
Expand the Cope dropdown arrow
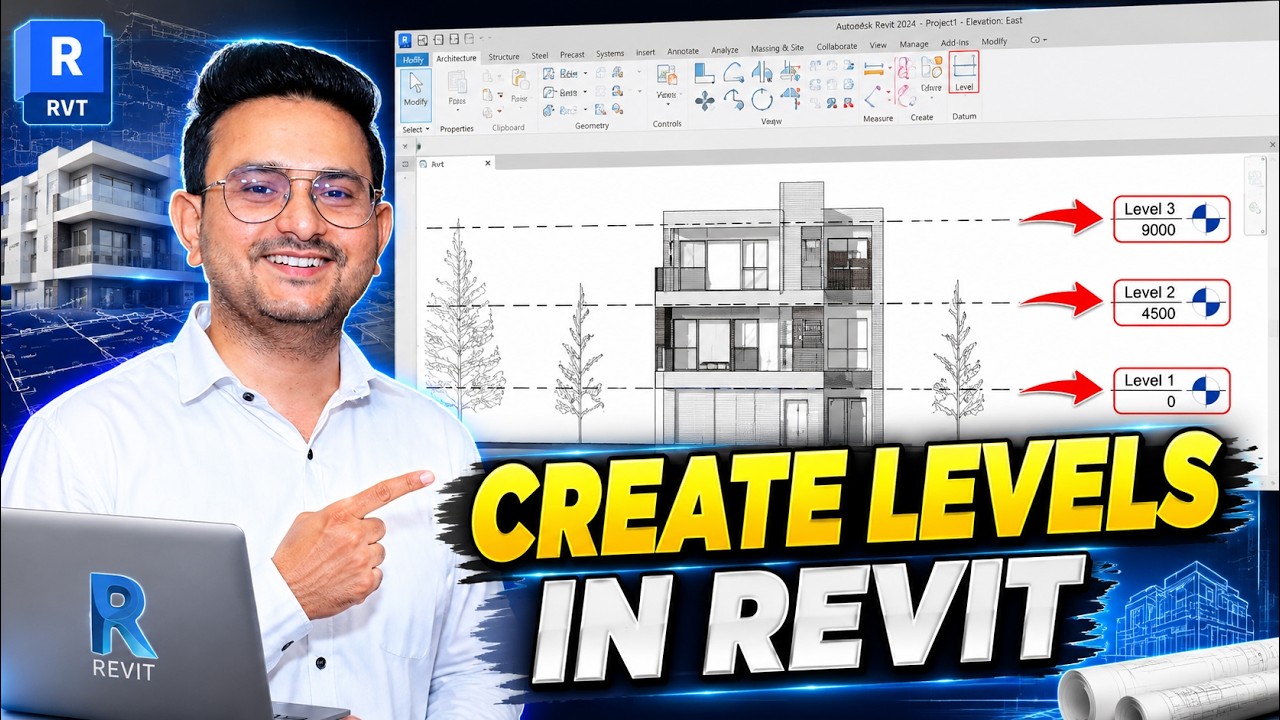tap(585, 73)
